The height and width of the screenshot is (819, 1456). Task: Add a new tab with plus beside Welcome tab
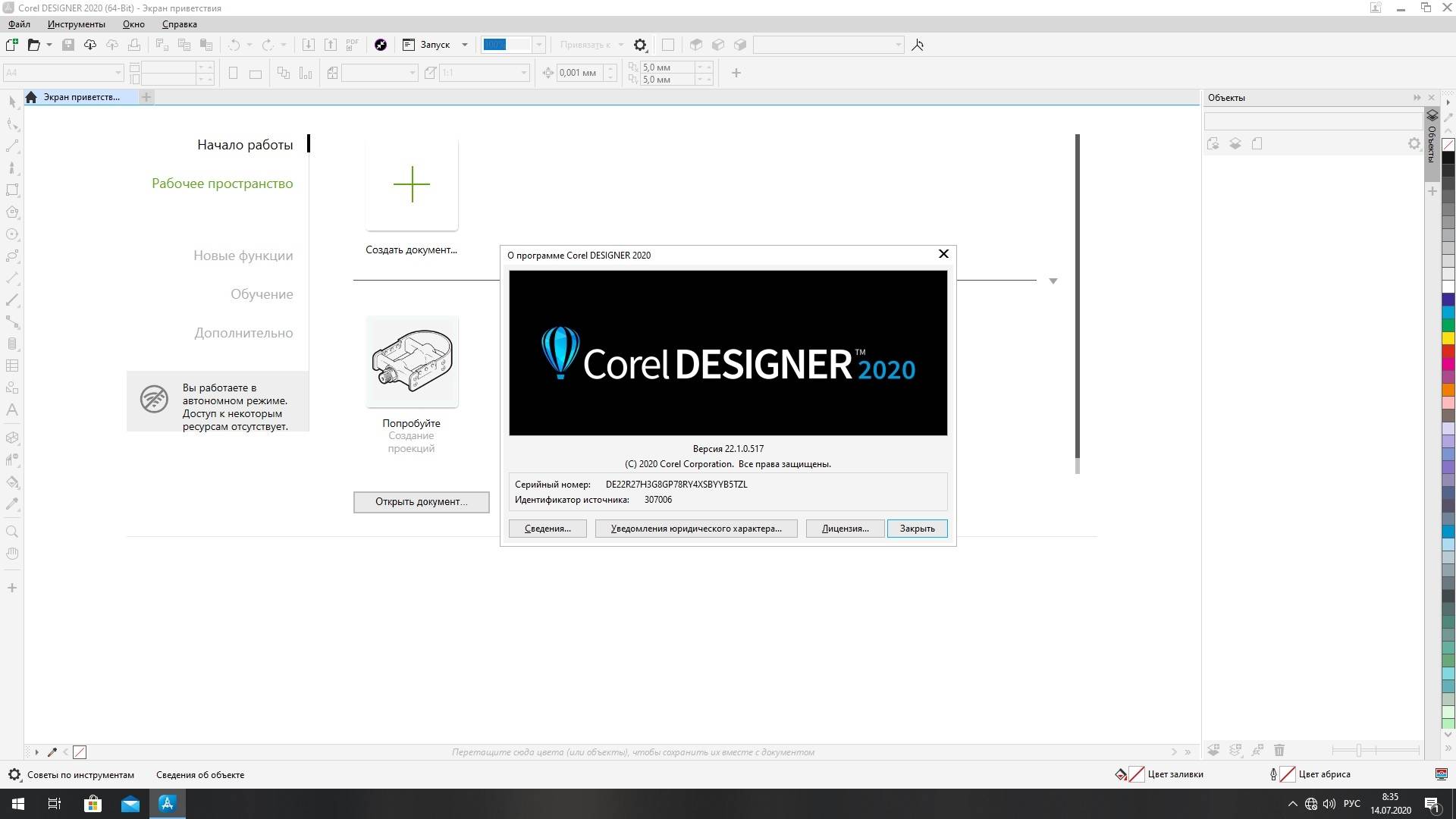tap(146, 97)
